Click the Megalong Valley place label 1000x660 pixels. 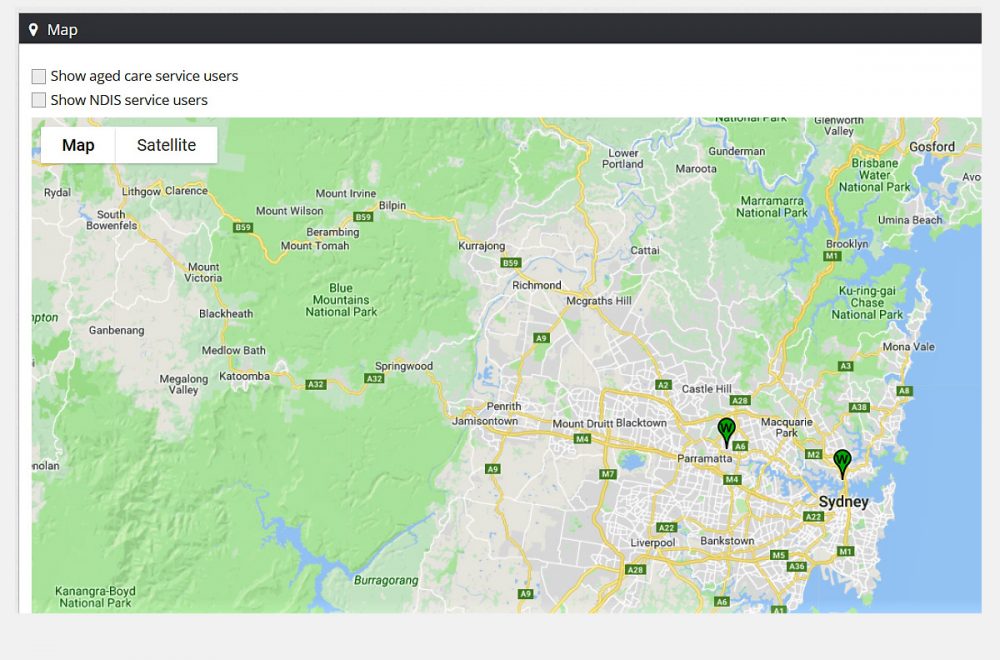pos(184,385)
